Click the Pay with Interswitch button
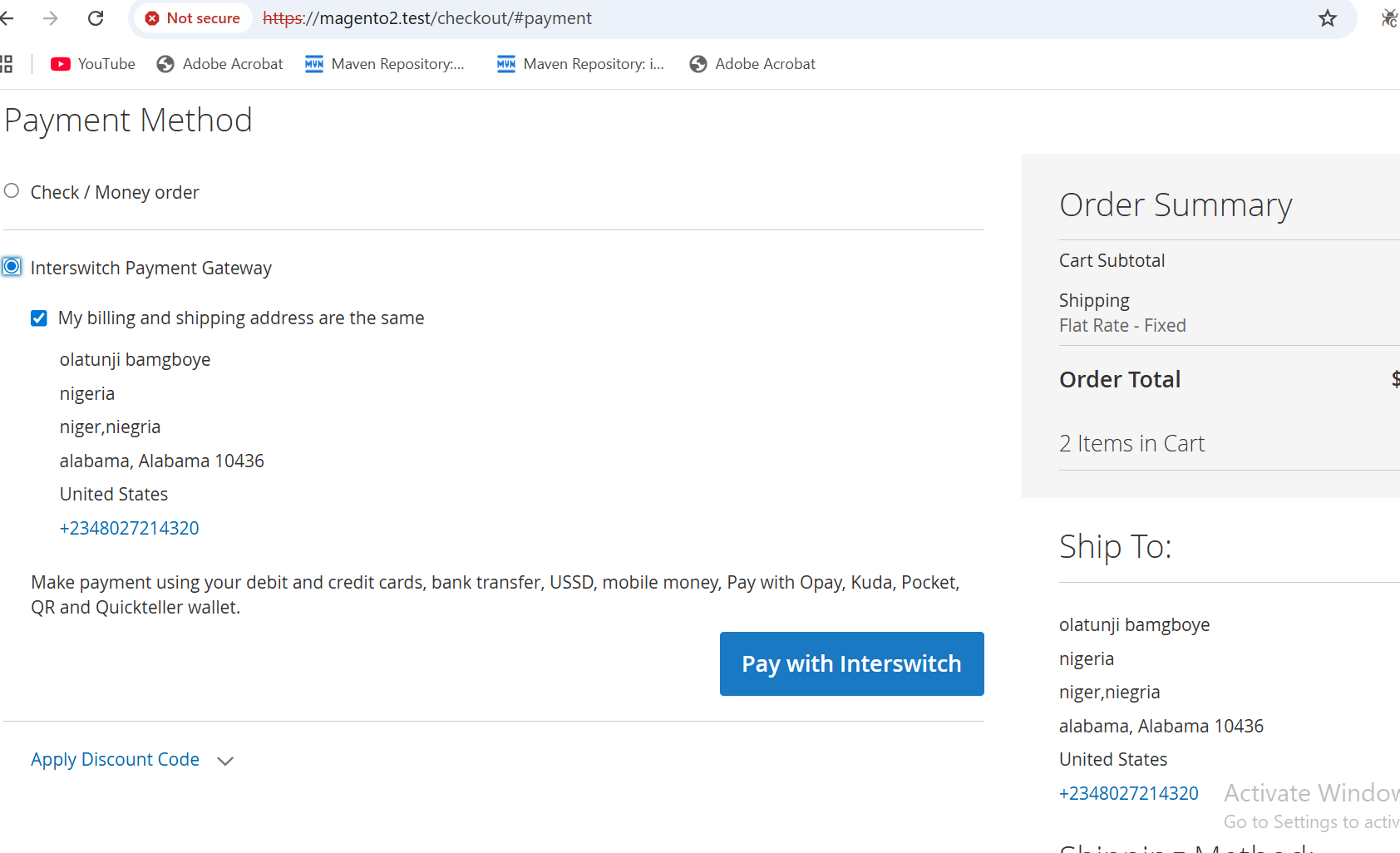1400x853 pixels. coord(851,663)
